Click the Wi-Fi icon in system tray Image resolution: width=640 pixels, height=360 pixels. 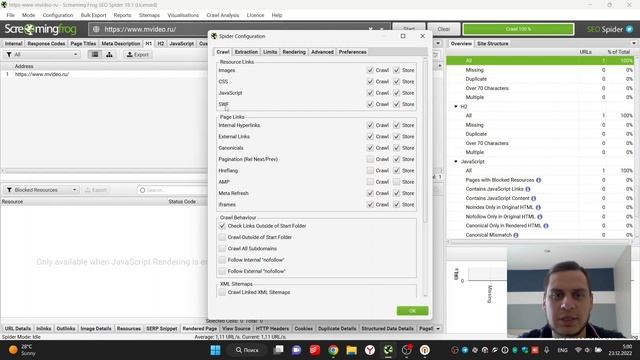coord(578,350)
